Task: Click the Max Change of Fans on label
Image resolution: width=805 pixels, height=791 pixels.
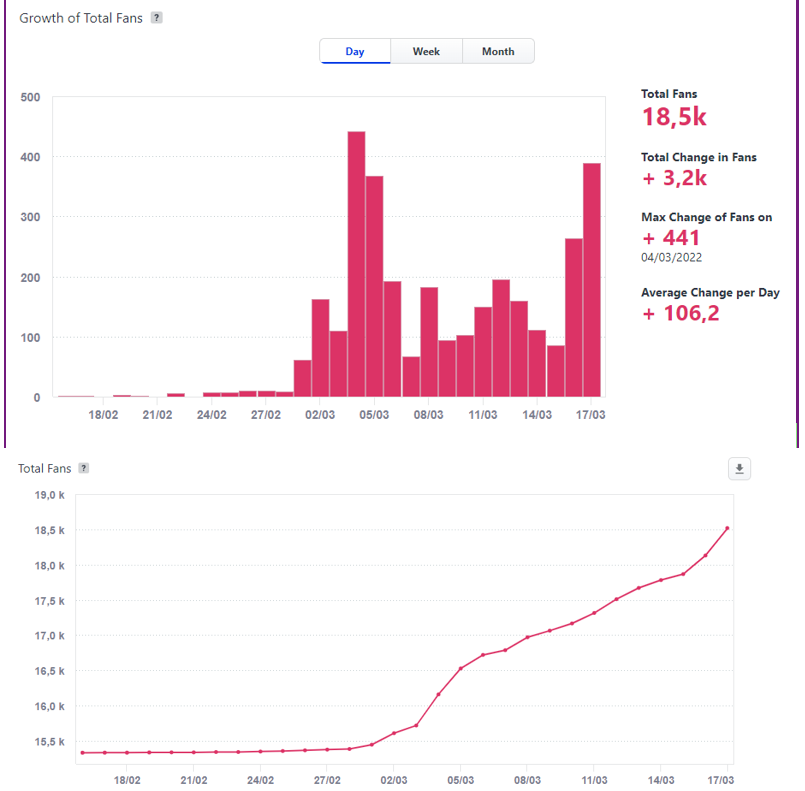Action: pos(706,217)
